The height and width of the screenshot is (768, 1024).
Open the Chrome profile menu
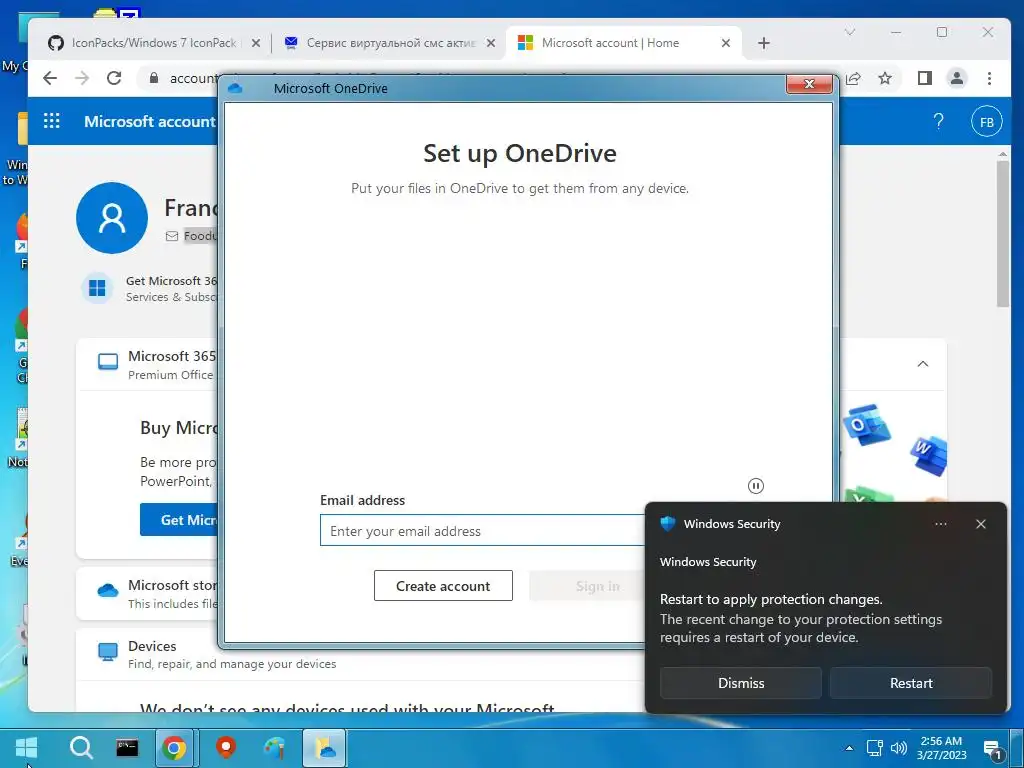pos(957,78)
